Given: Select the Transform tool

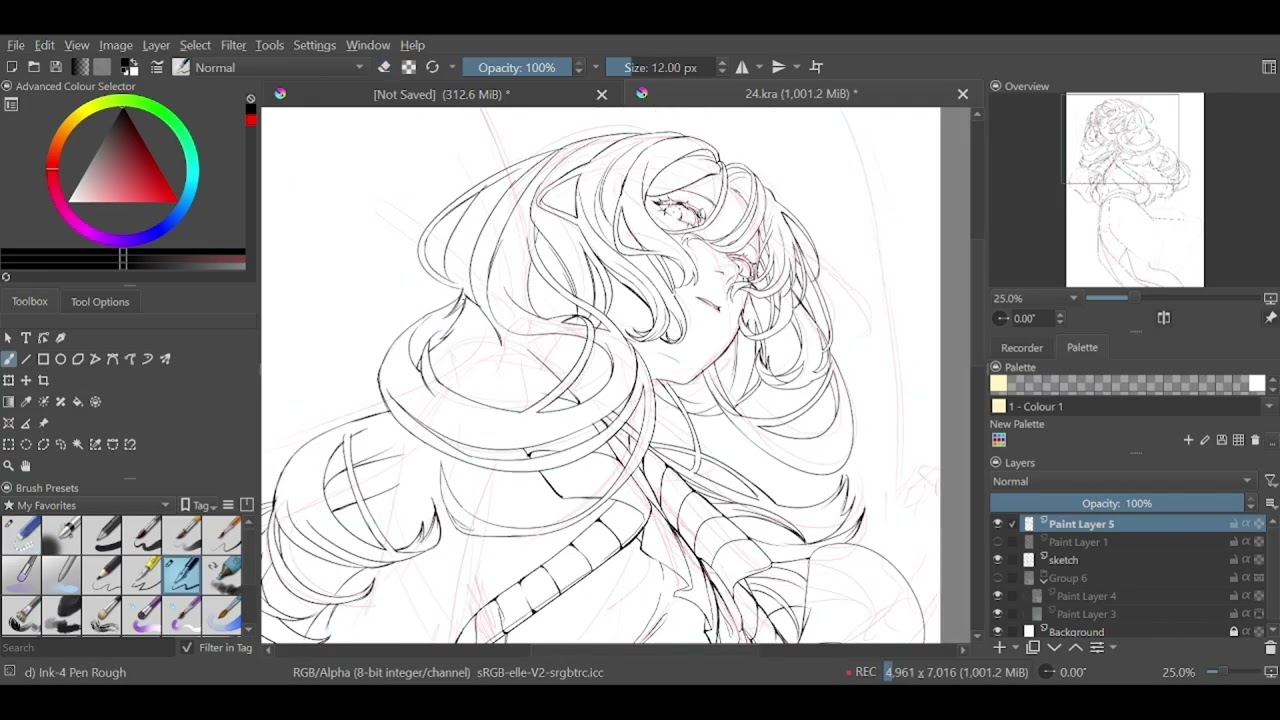Looking at the screenshot, I should pyautogui.click(x=9, y=381).
